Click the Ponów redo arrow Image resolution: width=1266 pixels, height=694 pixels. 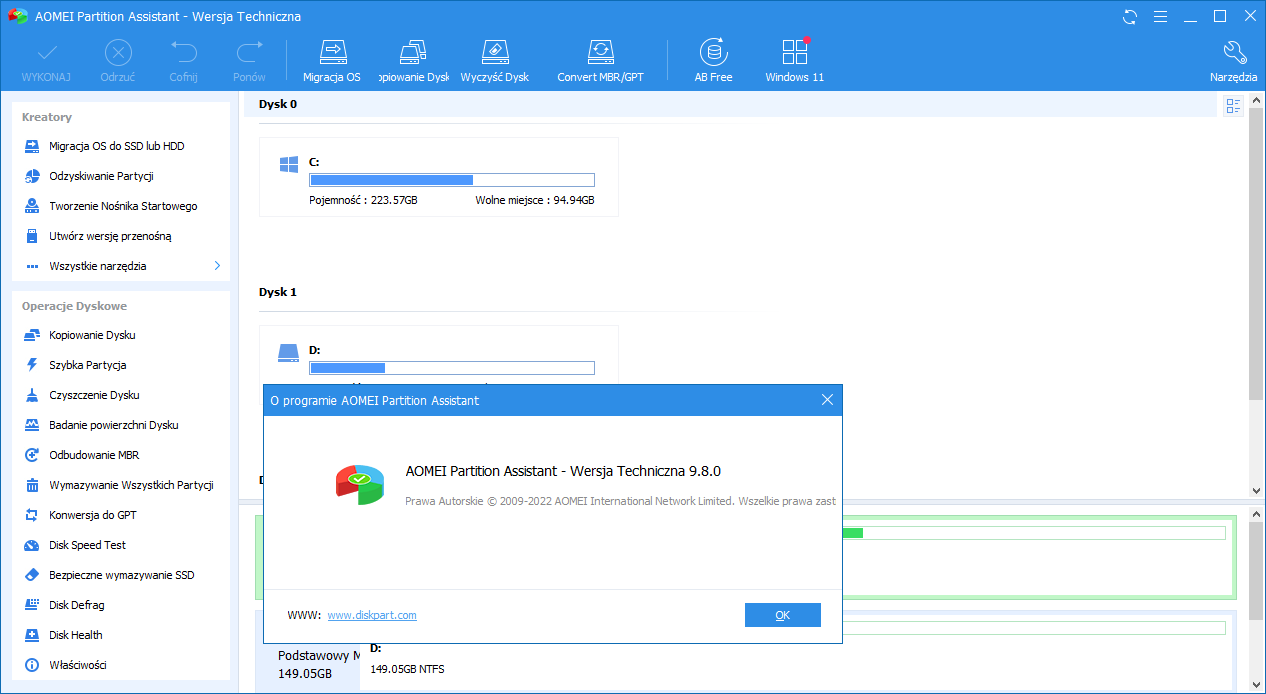(249, 52)
